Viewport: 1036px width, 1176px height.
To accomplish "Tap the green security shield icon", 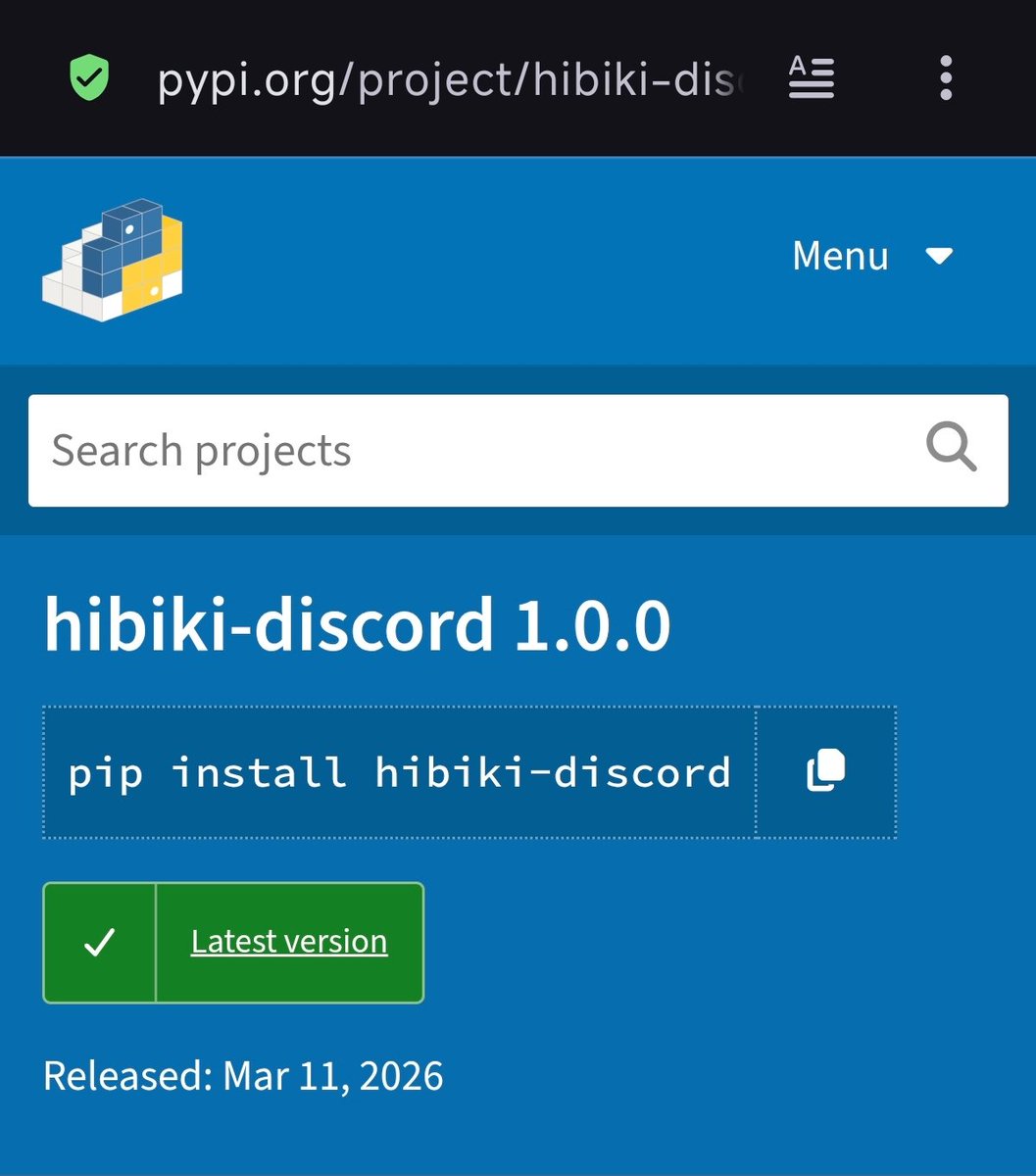I will [x=89, y=77].
